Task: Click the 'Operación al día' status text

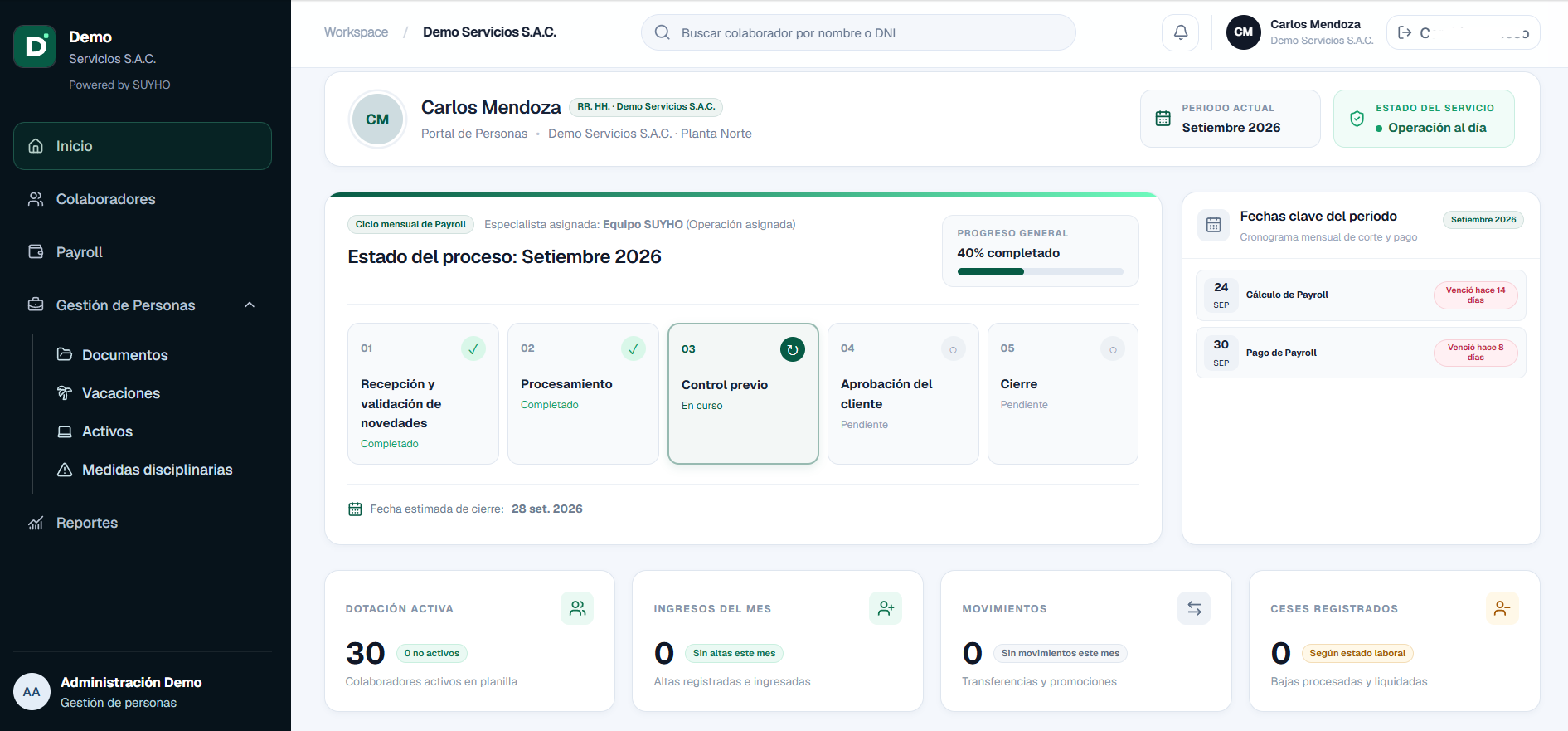Action: (x=1437, y=128)
